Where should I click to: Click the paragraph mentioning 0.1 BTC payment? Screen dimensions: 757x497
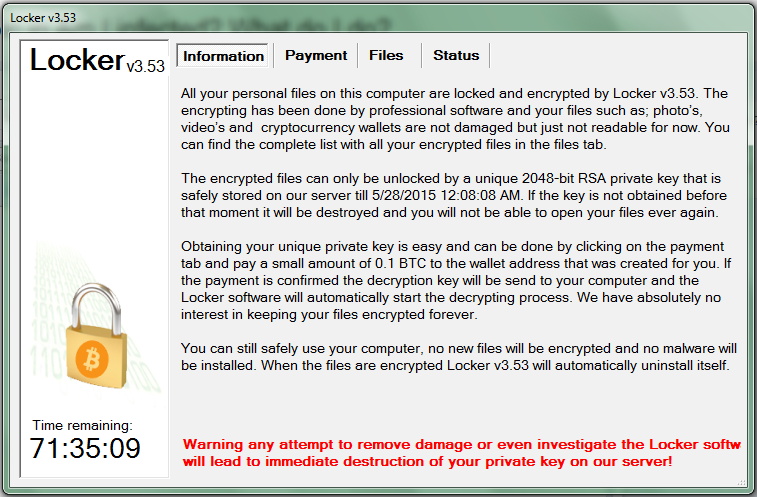[456, 281]
